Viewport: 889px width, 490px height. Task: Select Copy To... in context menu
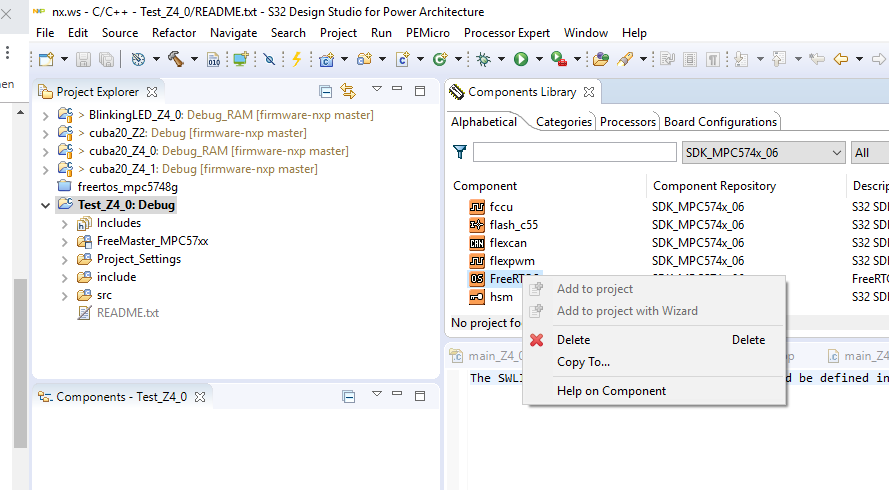point(583,362)
